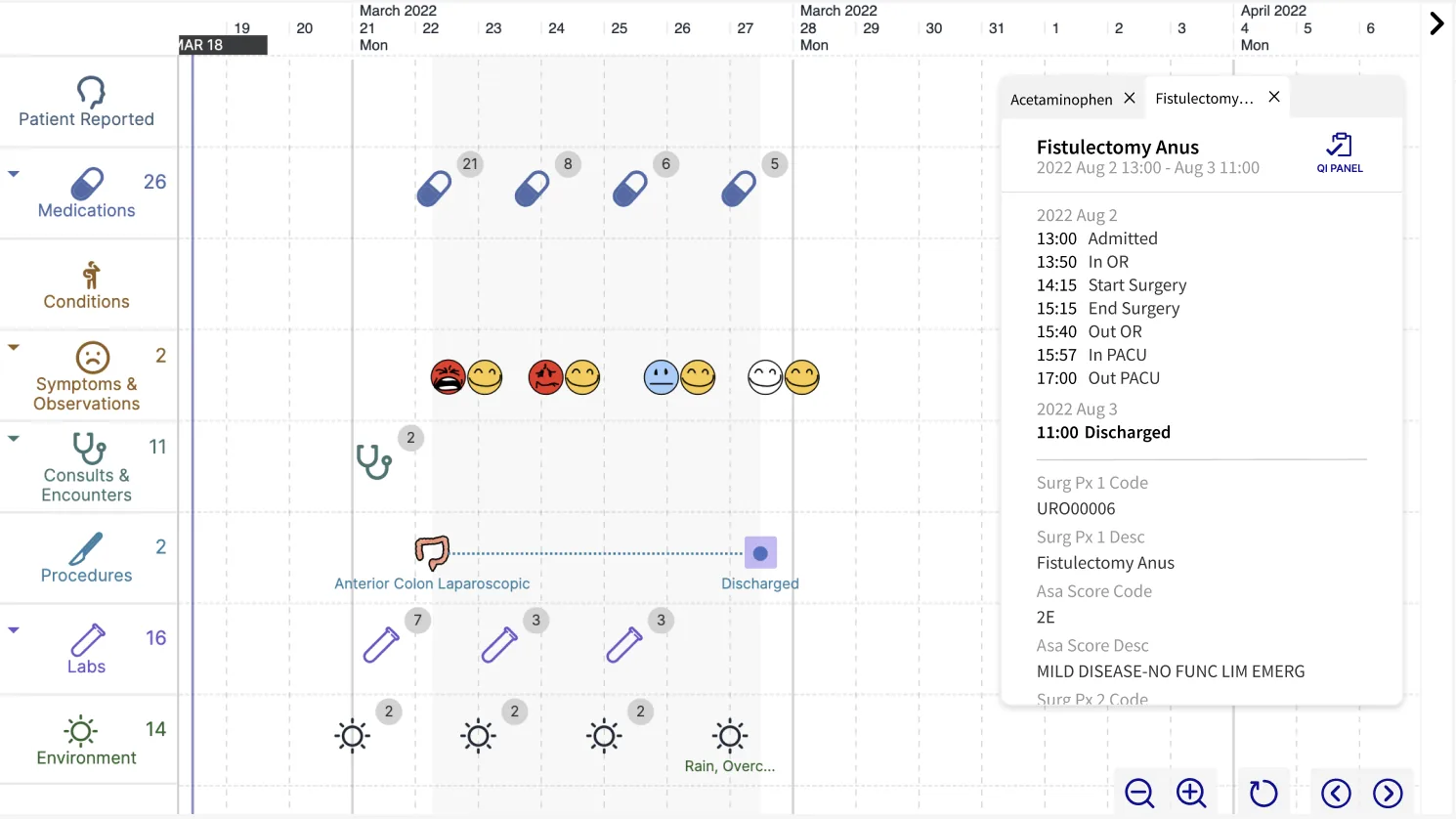
Task: Switch to the Fistulectomy tab
Action: pyautogui.click(x=1204, y=98)
